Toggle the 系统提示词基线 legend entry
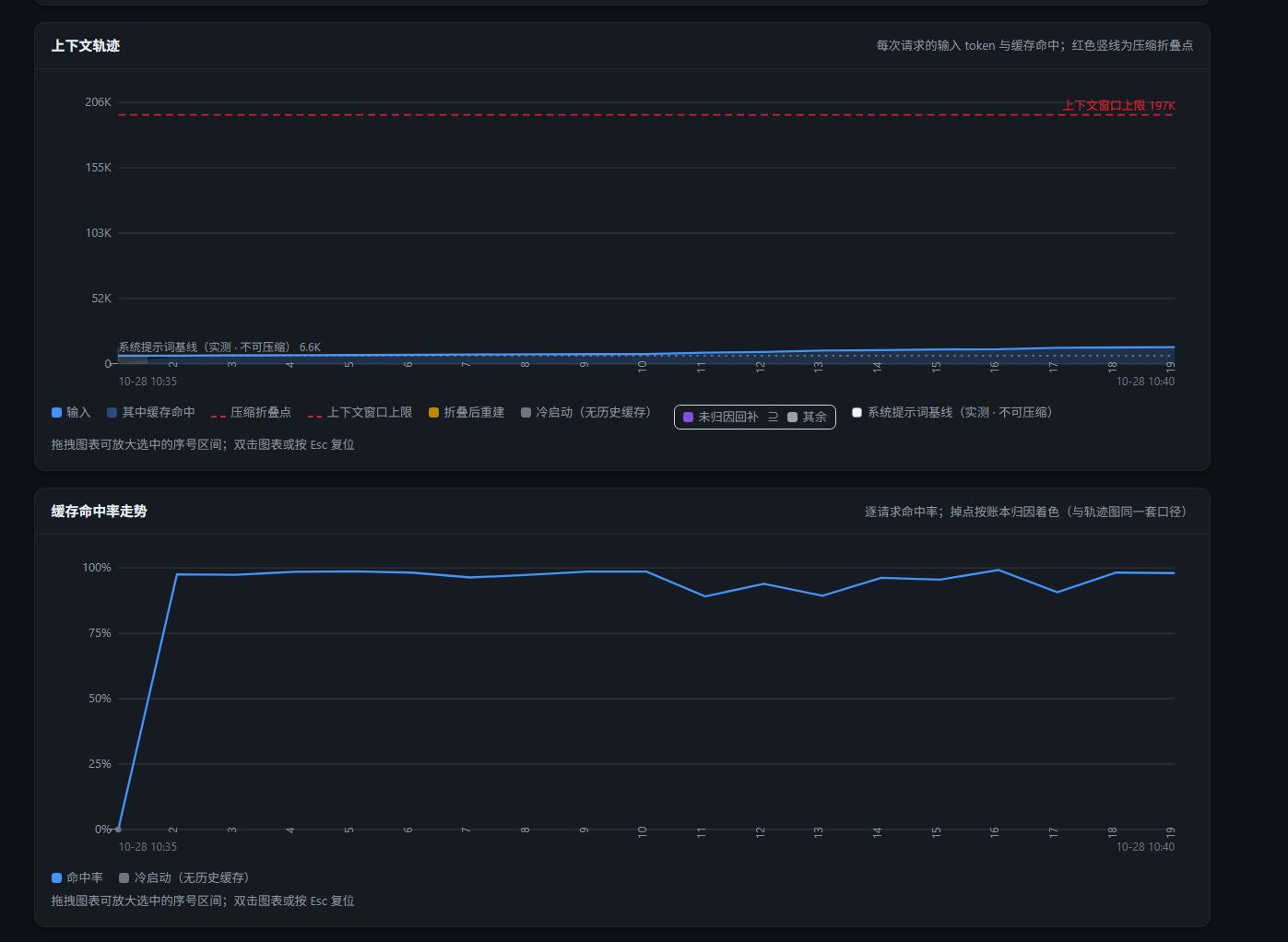This screenshot has width=1288, height=942. 954,413
